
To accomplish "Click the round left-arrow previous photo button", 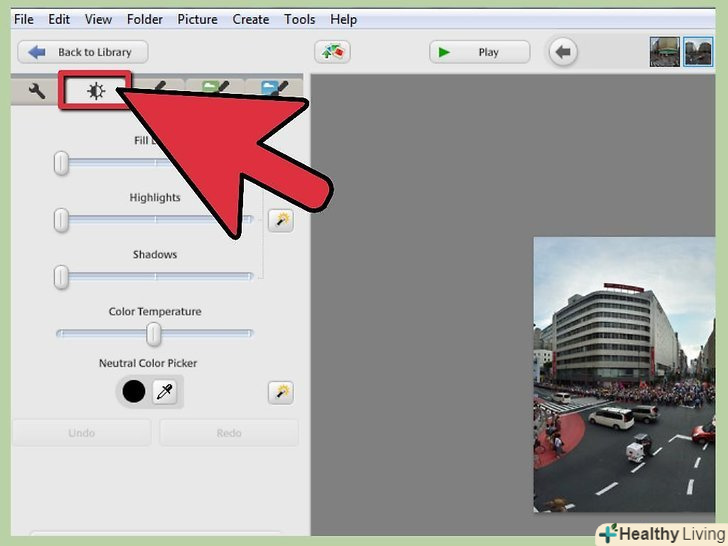I will [563, 52].
